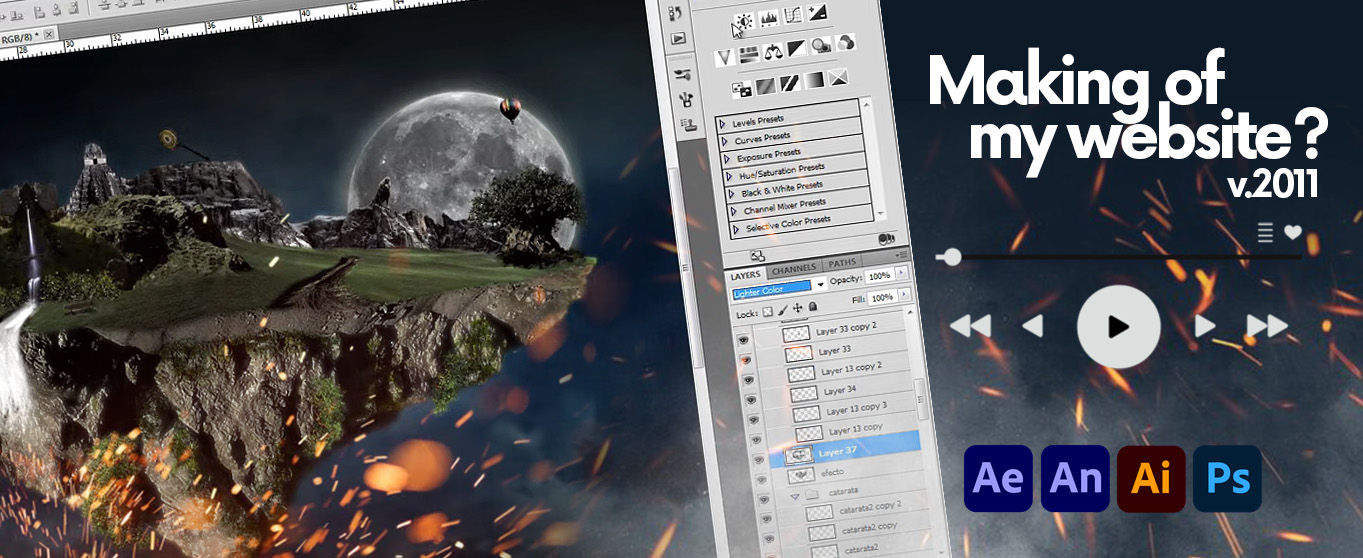The image size is (1363, 558).
Task: Expand Levels Presets
Action: pyautogui.click(x=723, y=123)
